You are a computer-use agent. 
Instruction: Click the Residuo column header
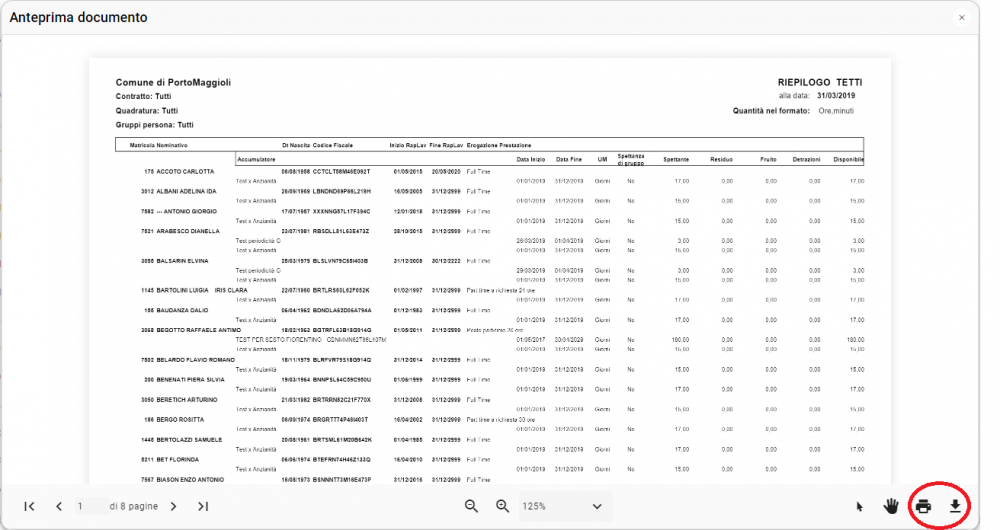pos(721,159)
